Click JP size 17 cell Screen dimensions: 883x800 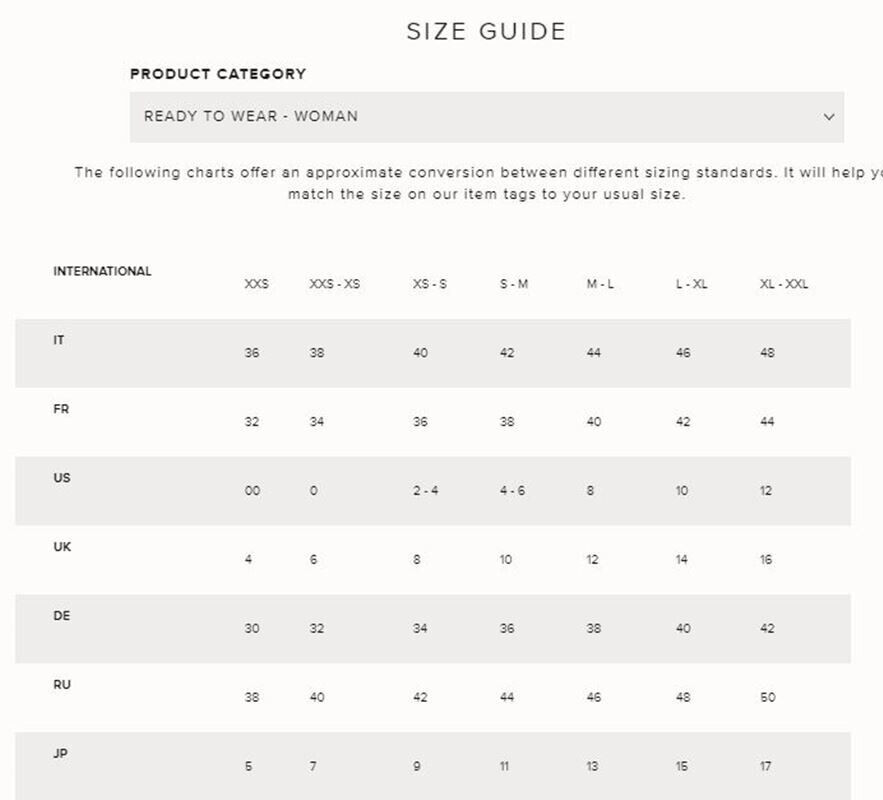[765, 766]
